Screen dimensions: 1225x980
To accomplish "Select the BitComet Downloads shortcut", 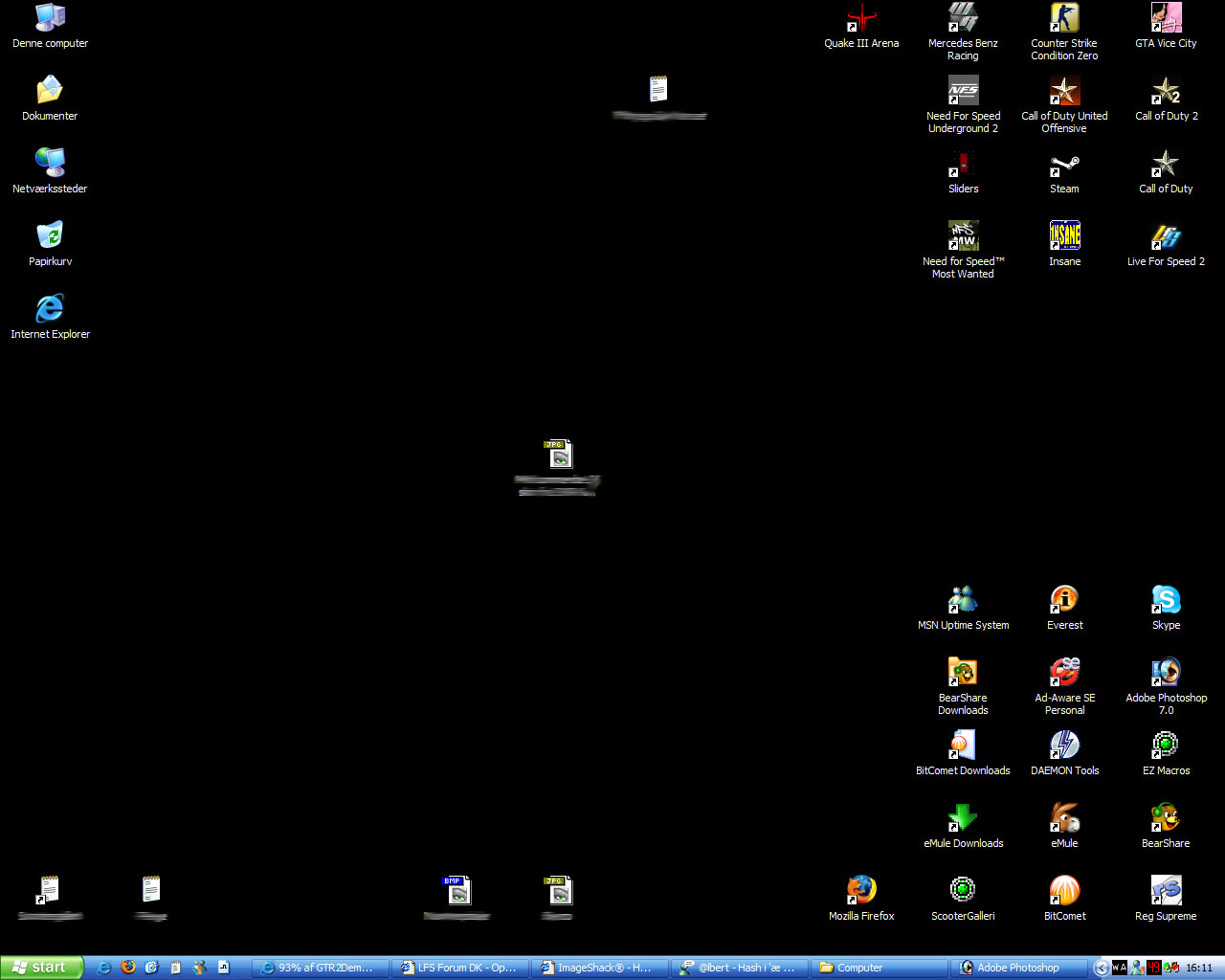I will [963, 753].
